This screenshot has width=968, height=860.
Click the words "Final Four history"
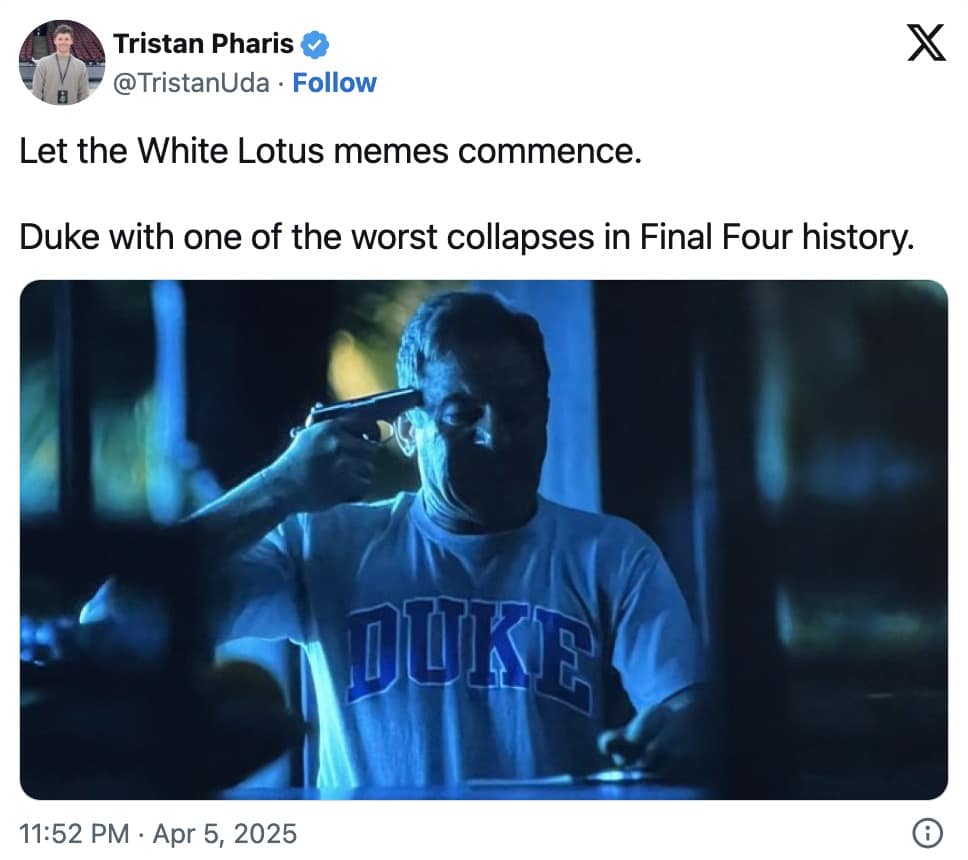pyautogui.click(x=776, y=236)
